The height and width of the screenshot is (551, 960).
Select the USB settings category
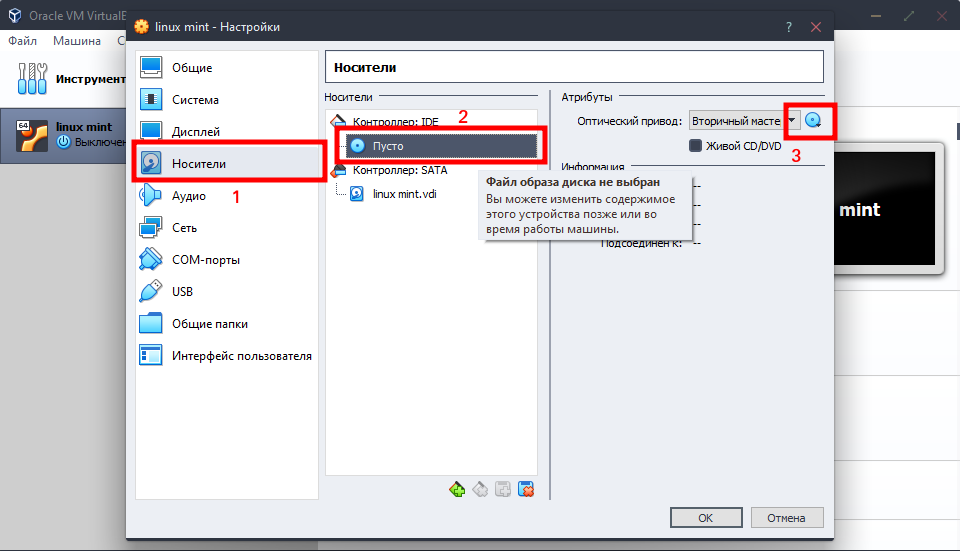pyautogui.click(x=182, y=292)
